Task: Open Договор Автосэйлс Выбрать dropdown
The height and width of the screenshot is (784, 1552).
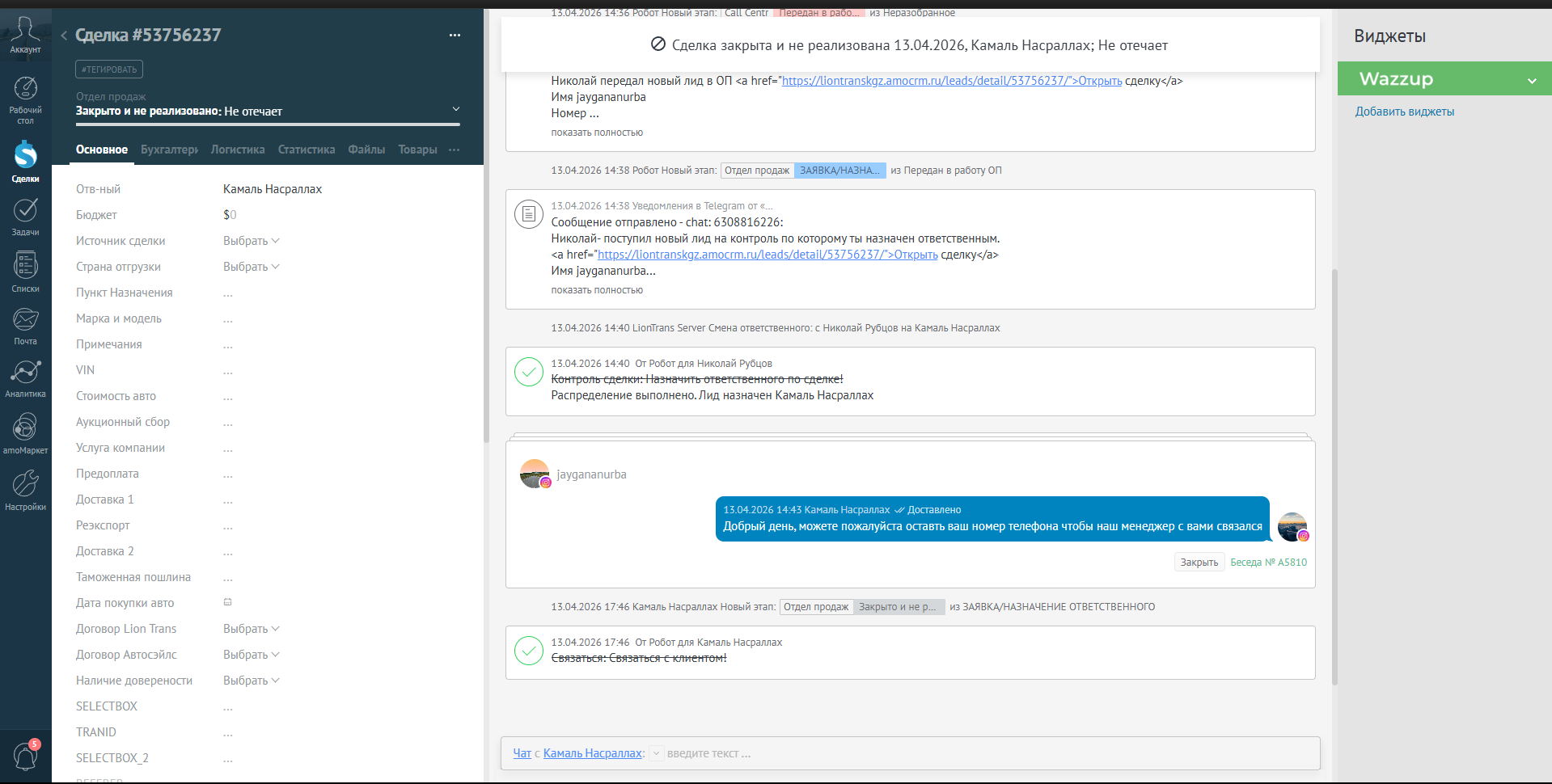Action: (x=251, y=655)
